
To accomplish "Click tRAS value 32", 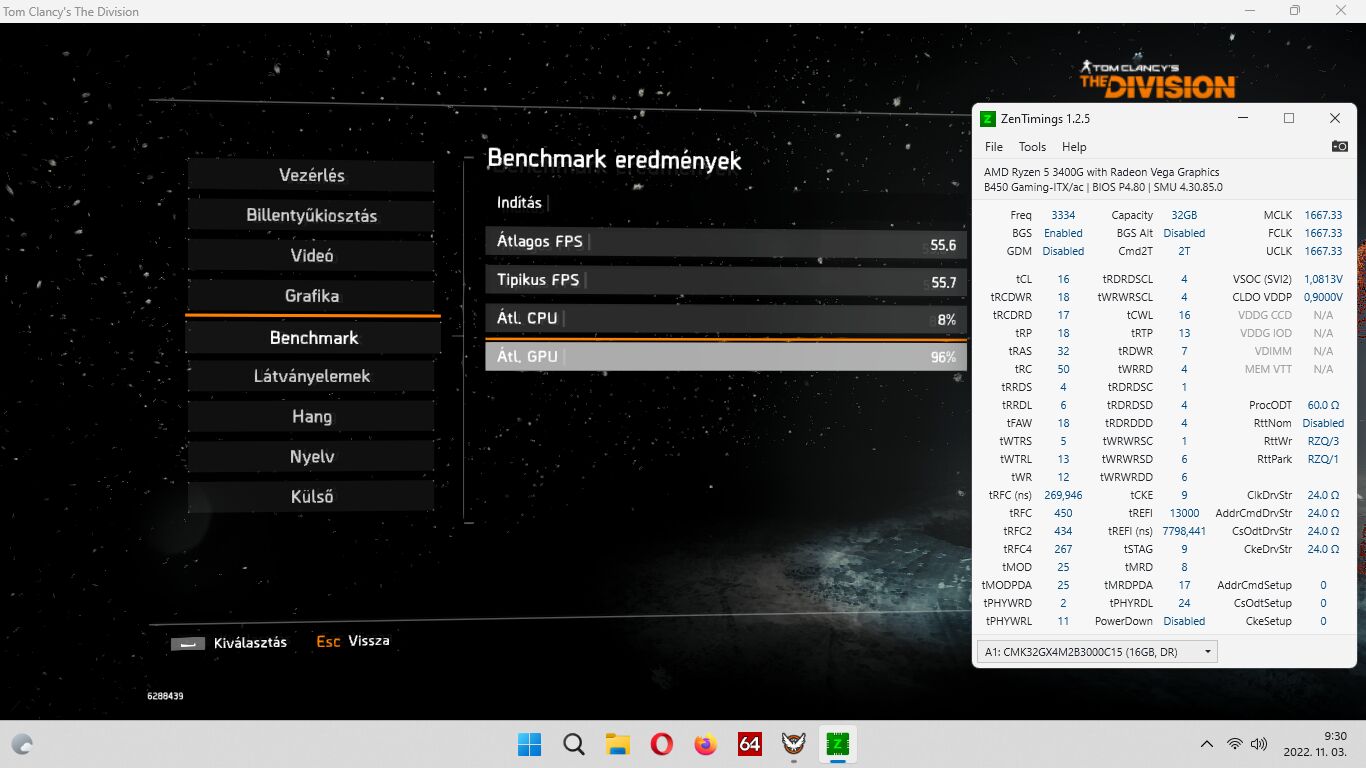I will pos(1063,351).
